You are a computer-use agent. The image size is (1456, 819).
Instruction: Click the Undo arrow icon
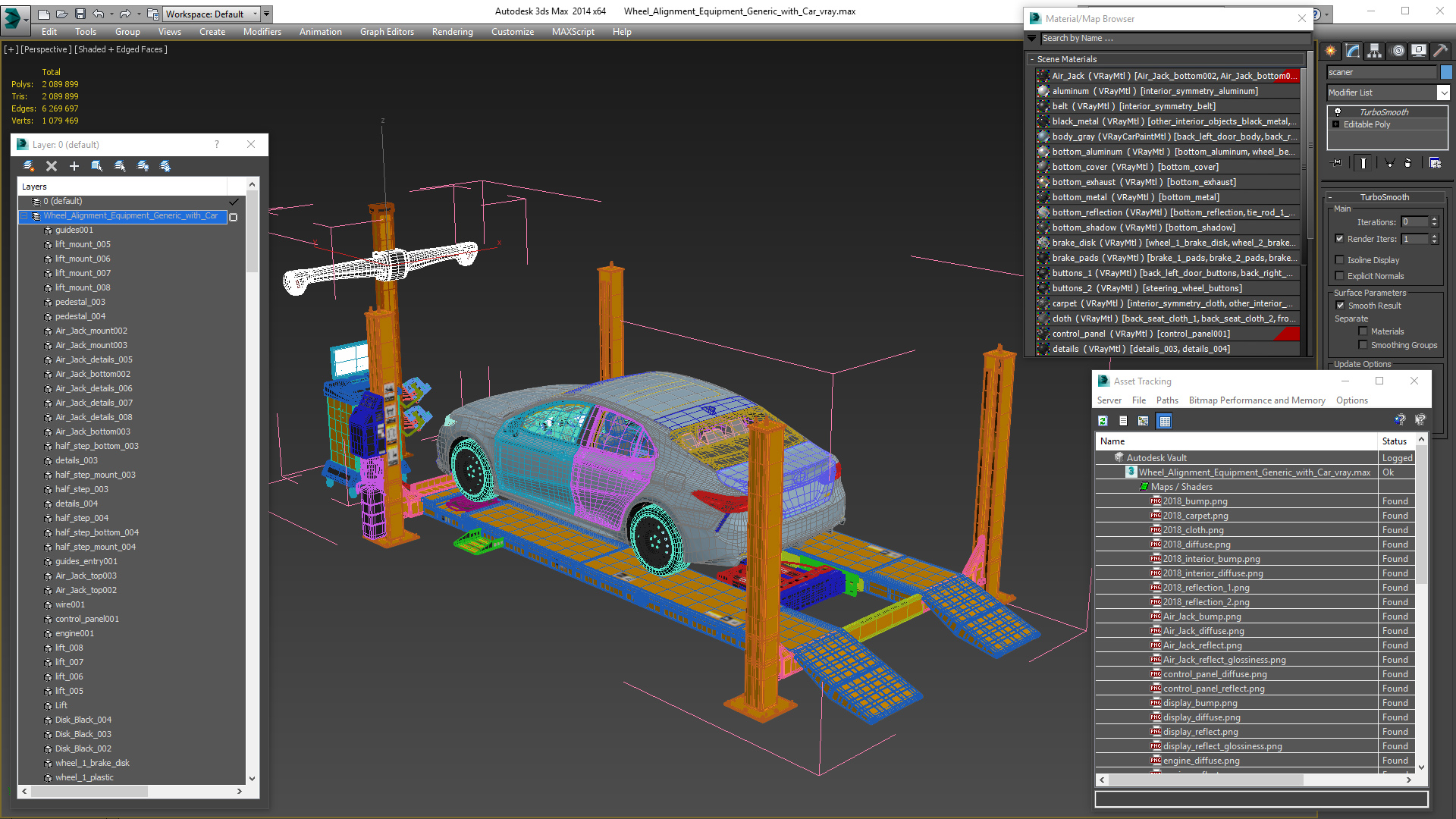point(99,14)
